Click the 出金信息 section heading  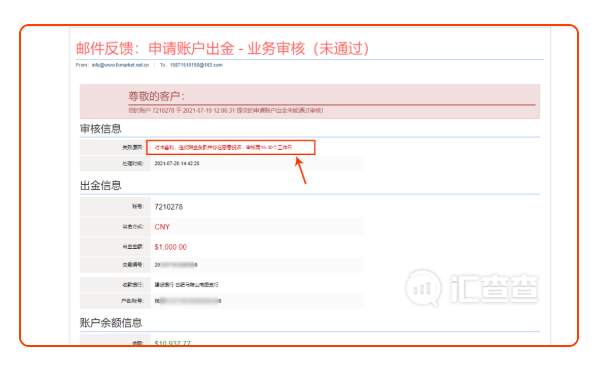coord(101,185)
